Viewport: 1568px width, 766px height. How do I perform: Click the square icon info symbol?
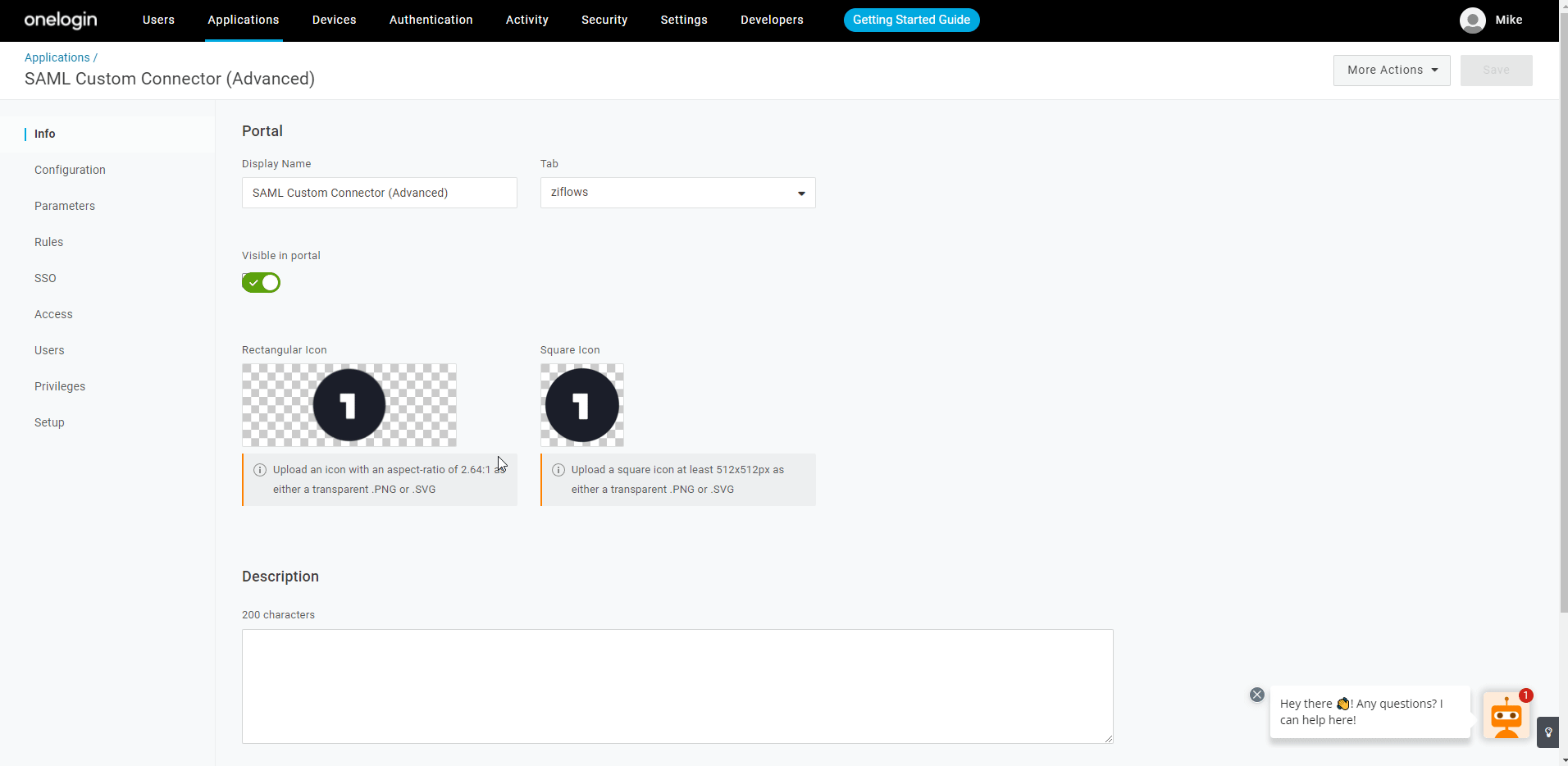[x=558, y=470]
